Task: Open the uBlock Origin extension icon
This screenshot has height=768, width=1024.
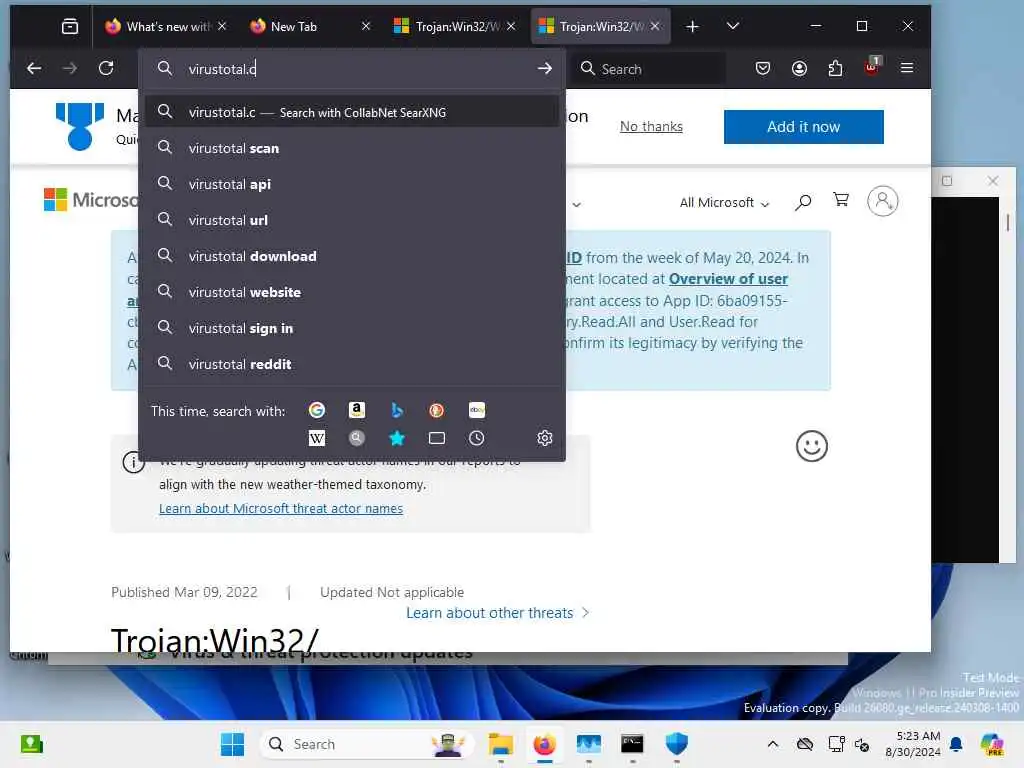Action: point(872,67)
